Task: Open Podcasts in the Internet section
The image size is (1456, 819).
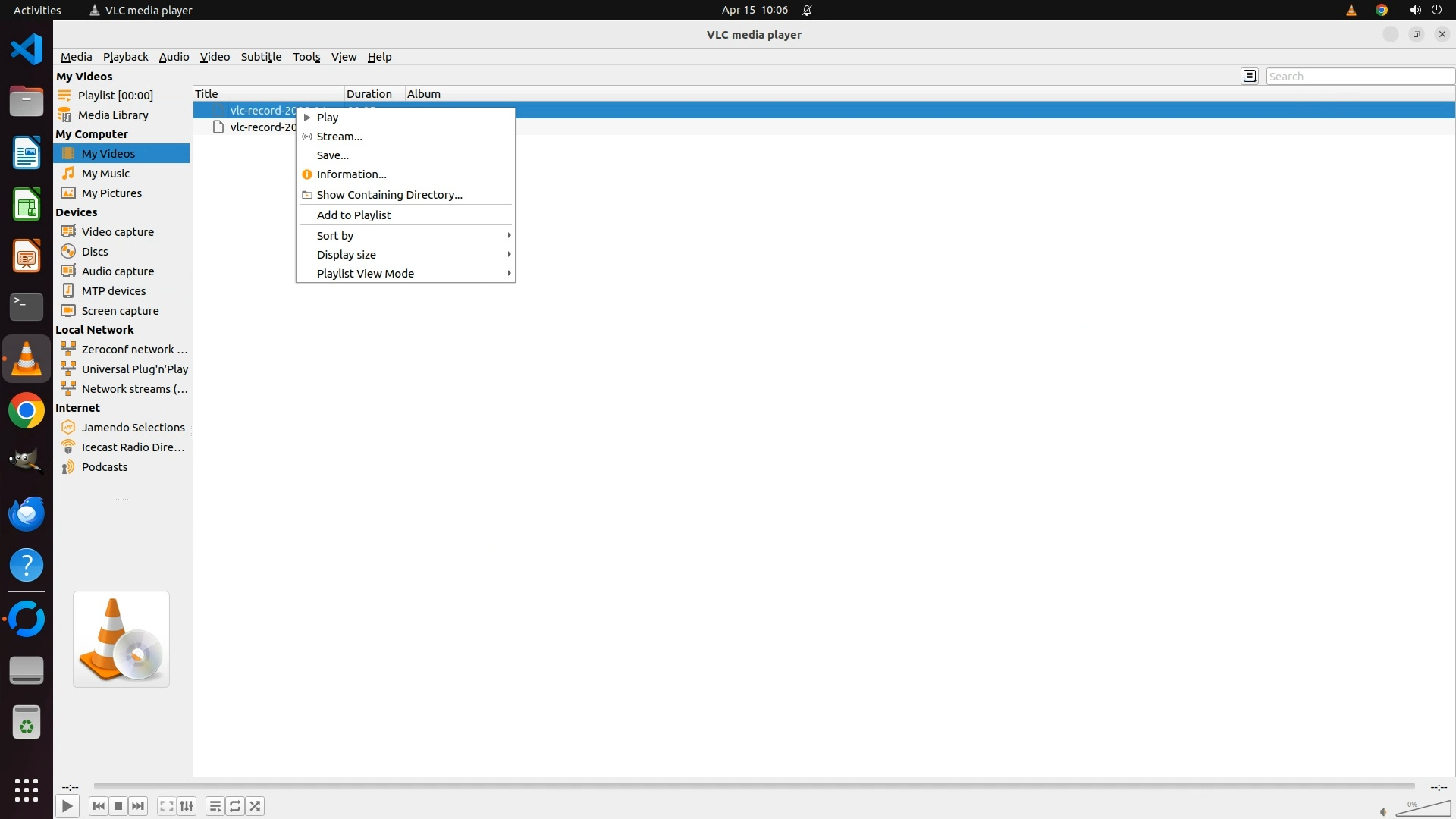Action: tap(105, 467)
